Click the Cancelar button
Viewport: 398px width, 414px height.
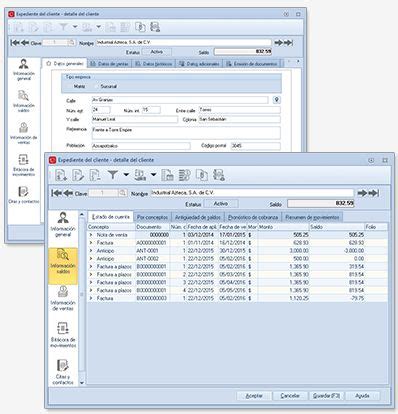tap(290, 396)
